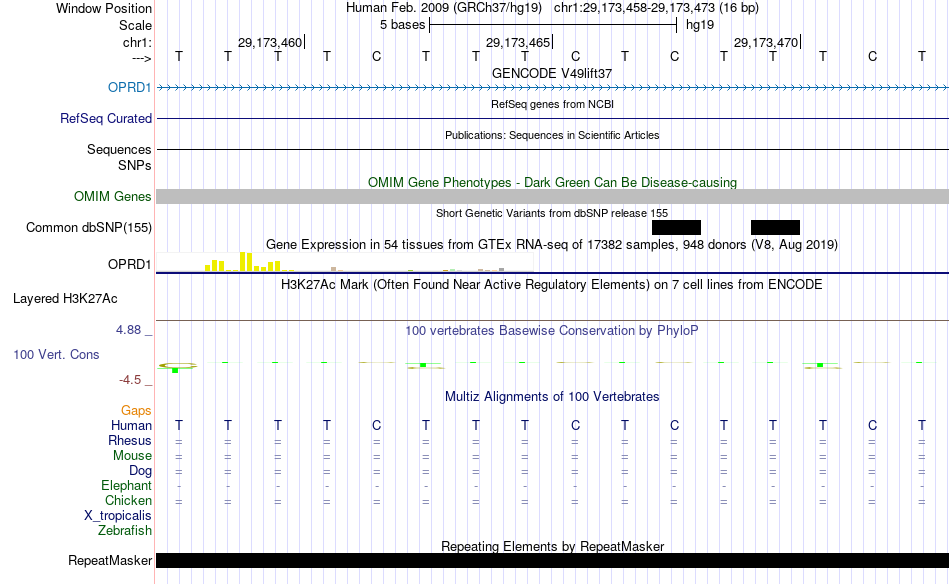Click the Multiz Alignments of 100 Vertebrates title
The image size is (950, 584).
(x=552, y=397)
